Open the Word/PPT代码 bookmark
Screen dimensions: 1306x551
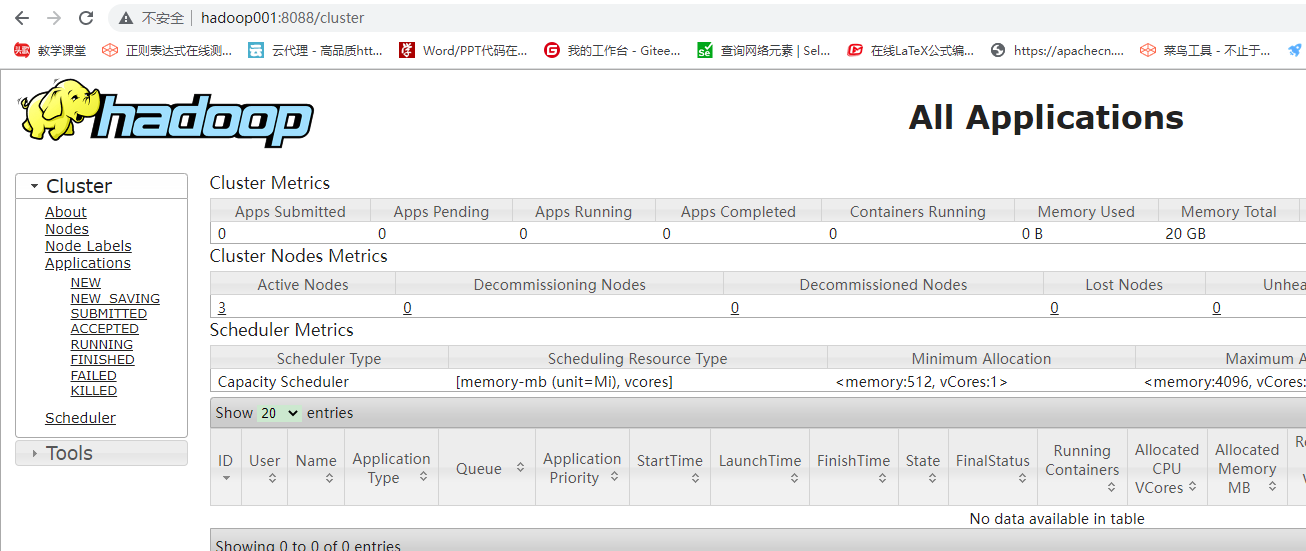(463, 50)
